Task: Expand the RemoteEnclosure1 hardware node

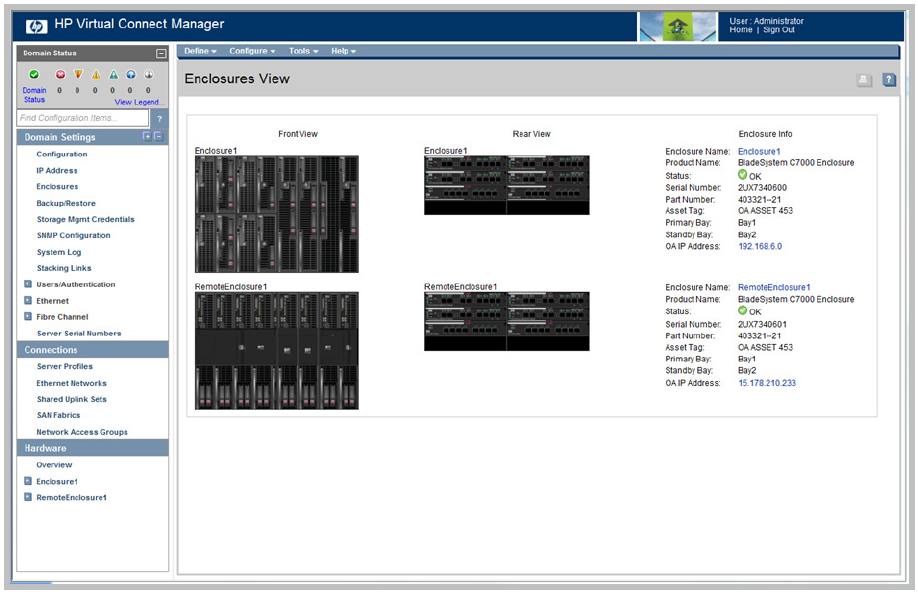Action: click(27, 497)
